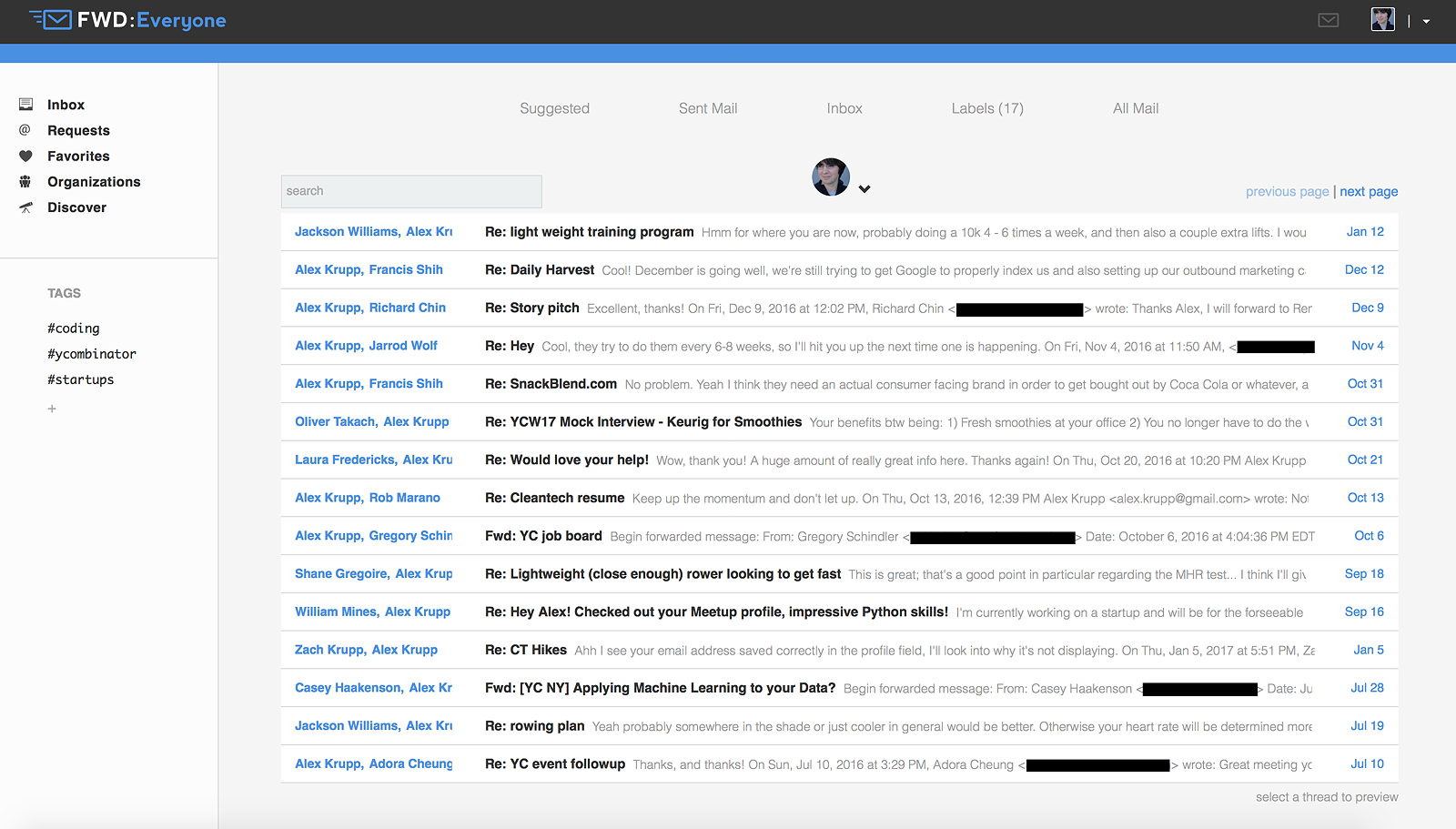Click the Sep 18 date link

click(1364, 574)
